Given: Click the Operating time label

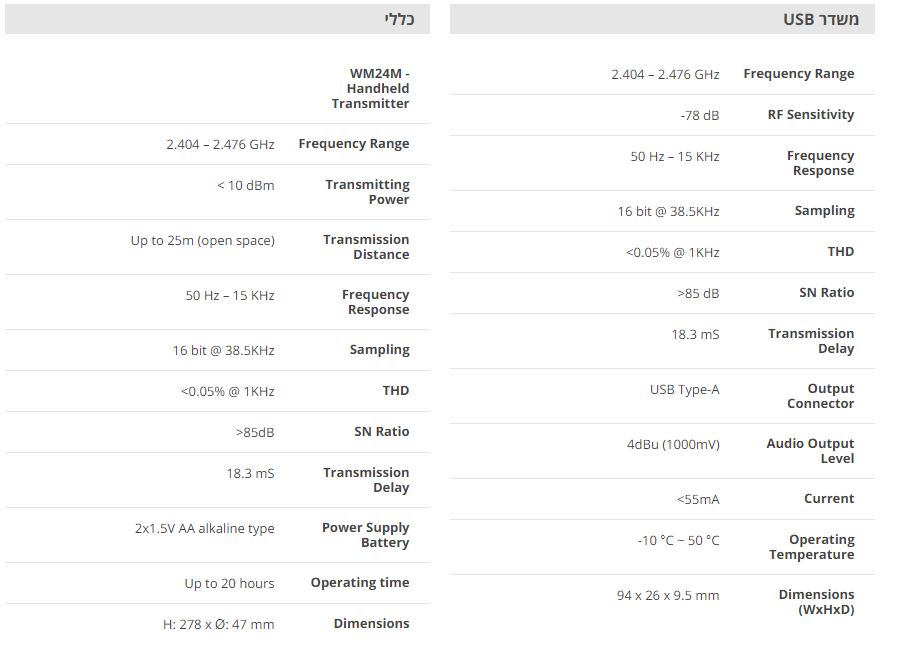Looking at the screenshot, I should 360,583.
